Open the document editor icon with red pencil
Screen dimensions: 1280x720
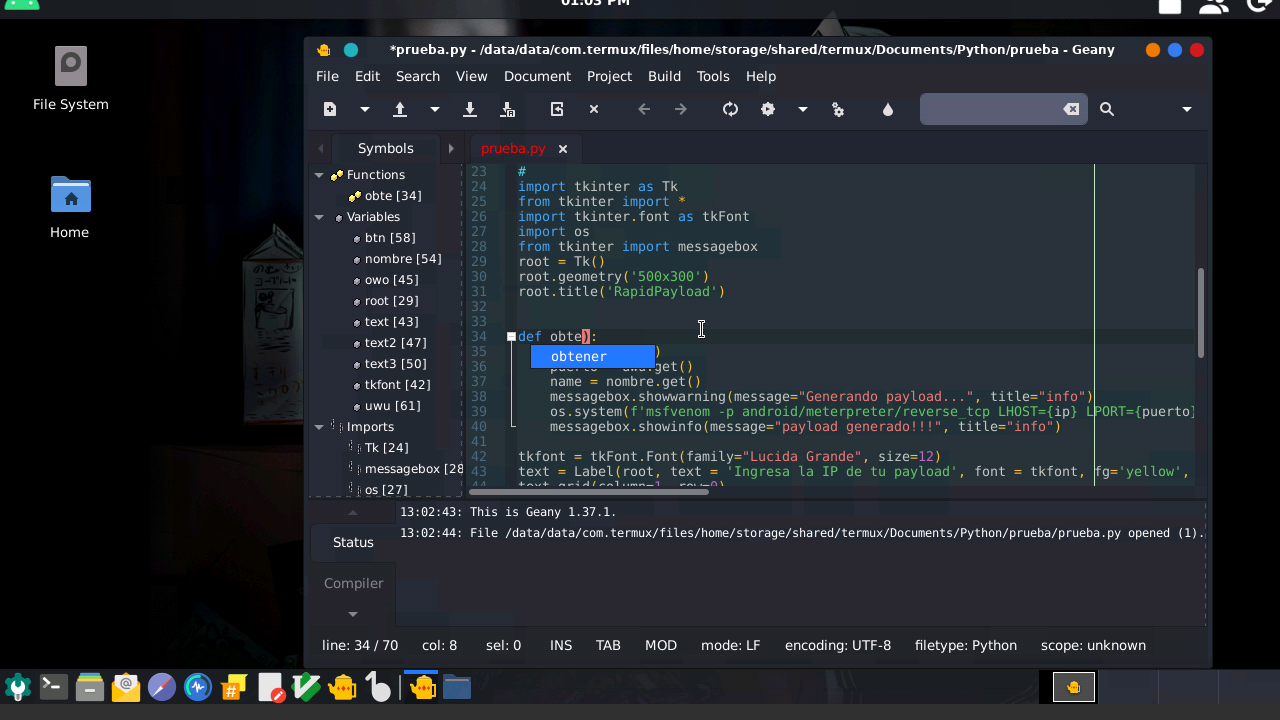tap(270, 687)
